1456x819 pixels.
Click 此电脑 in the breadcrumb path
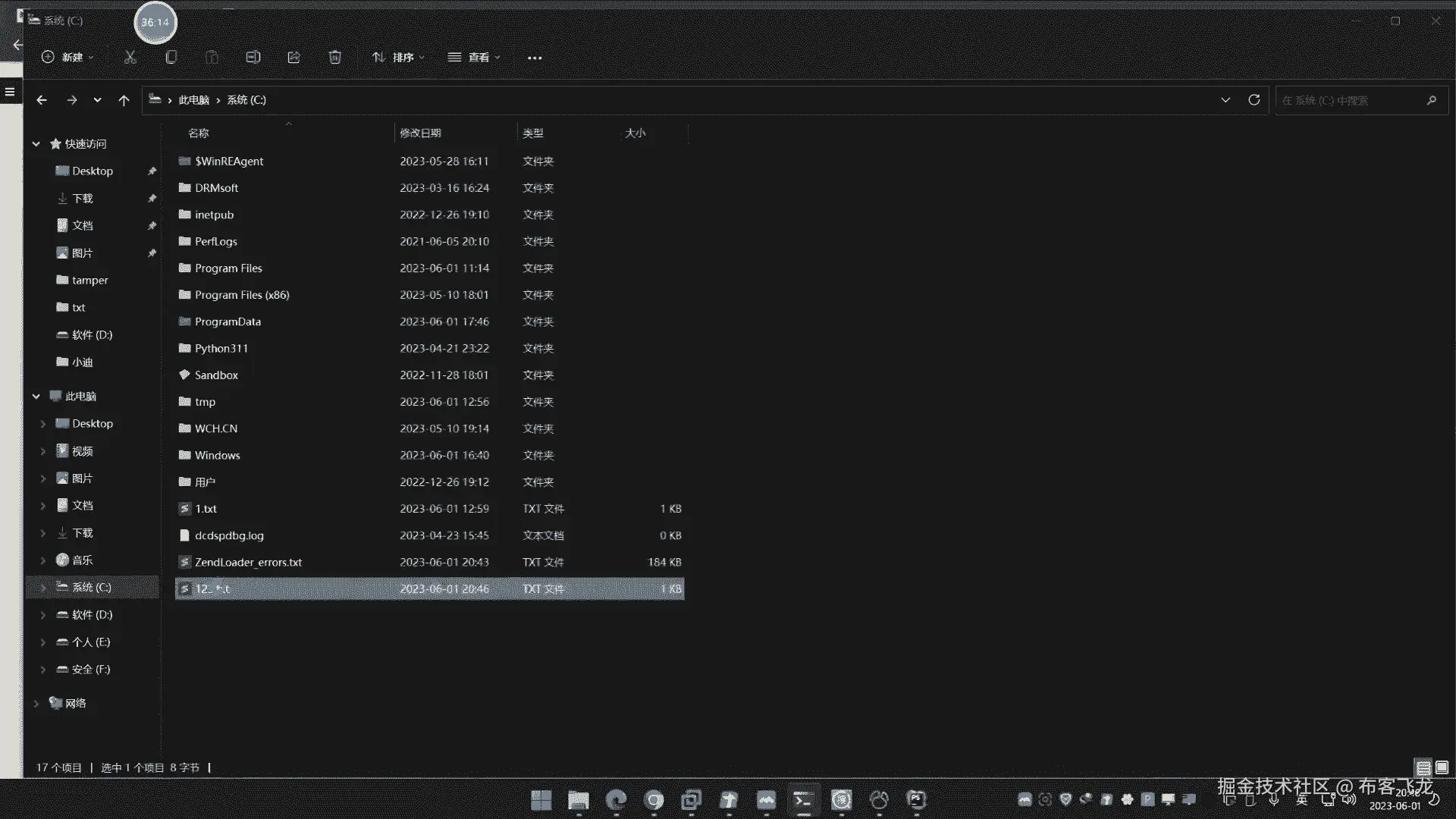coord(193,100)
